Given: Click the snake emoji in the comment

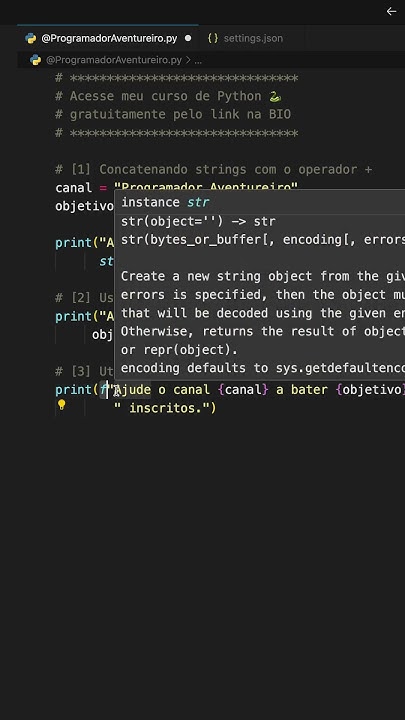Looking at the screenshot, I should tap(275, 96).
